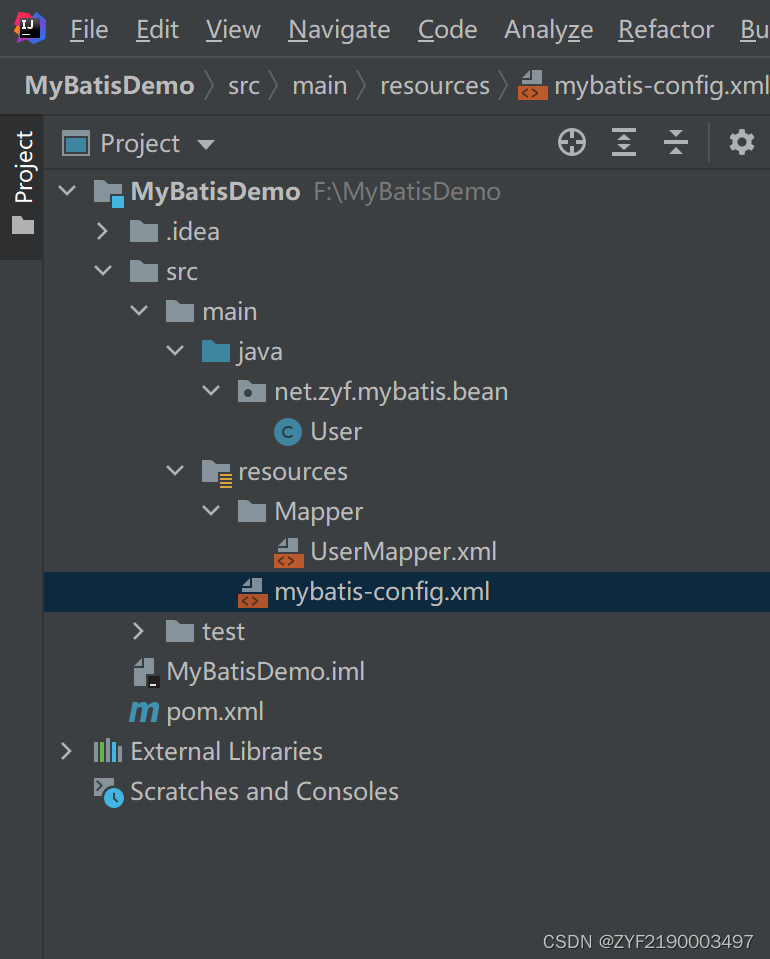Select the src folder icon

click(144, 271)
